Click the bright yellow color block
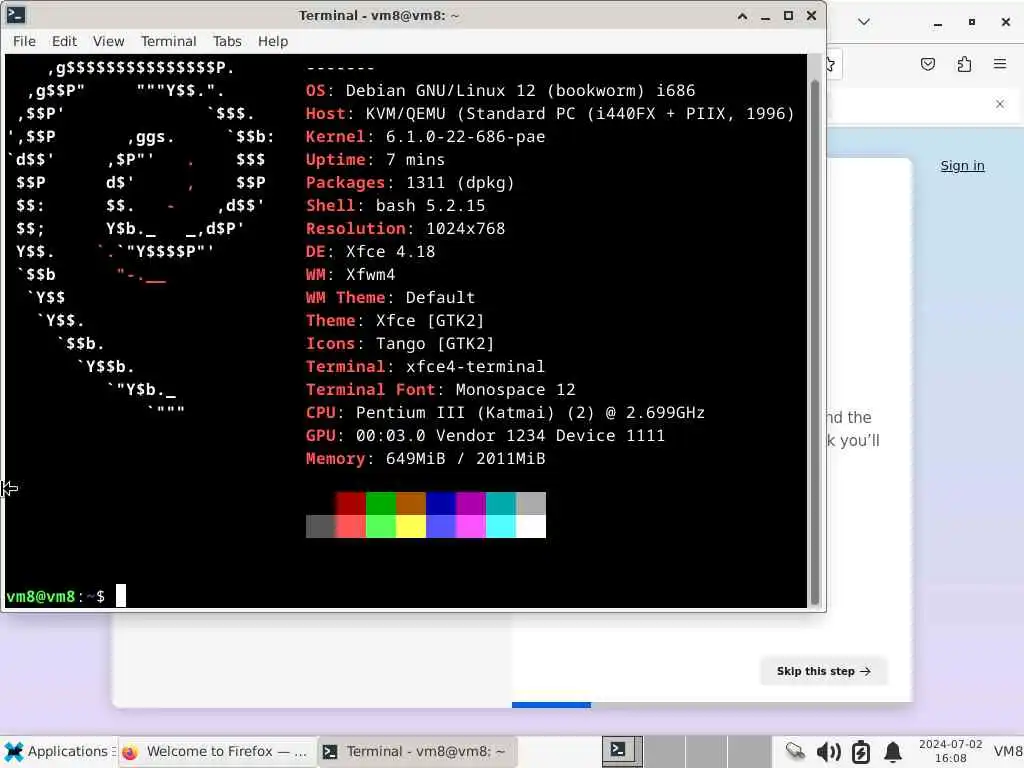The height and width of the screenshot is (768, 1024). coord(411,526)
